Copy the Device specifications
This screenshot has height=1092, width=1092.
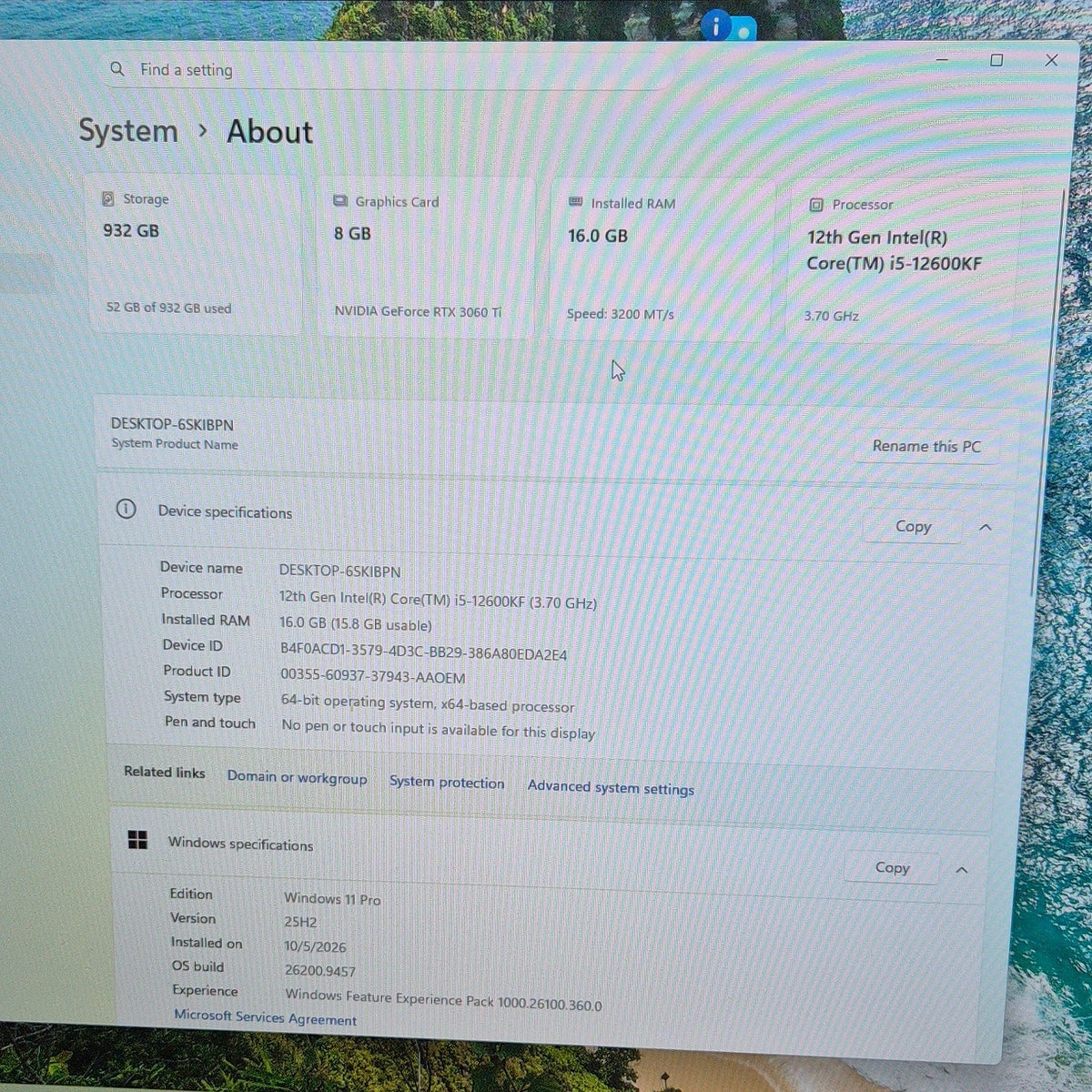pyautogui.click(x=913, y=526)
